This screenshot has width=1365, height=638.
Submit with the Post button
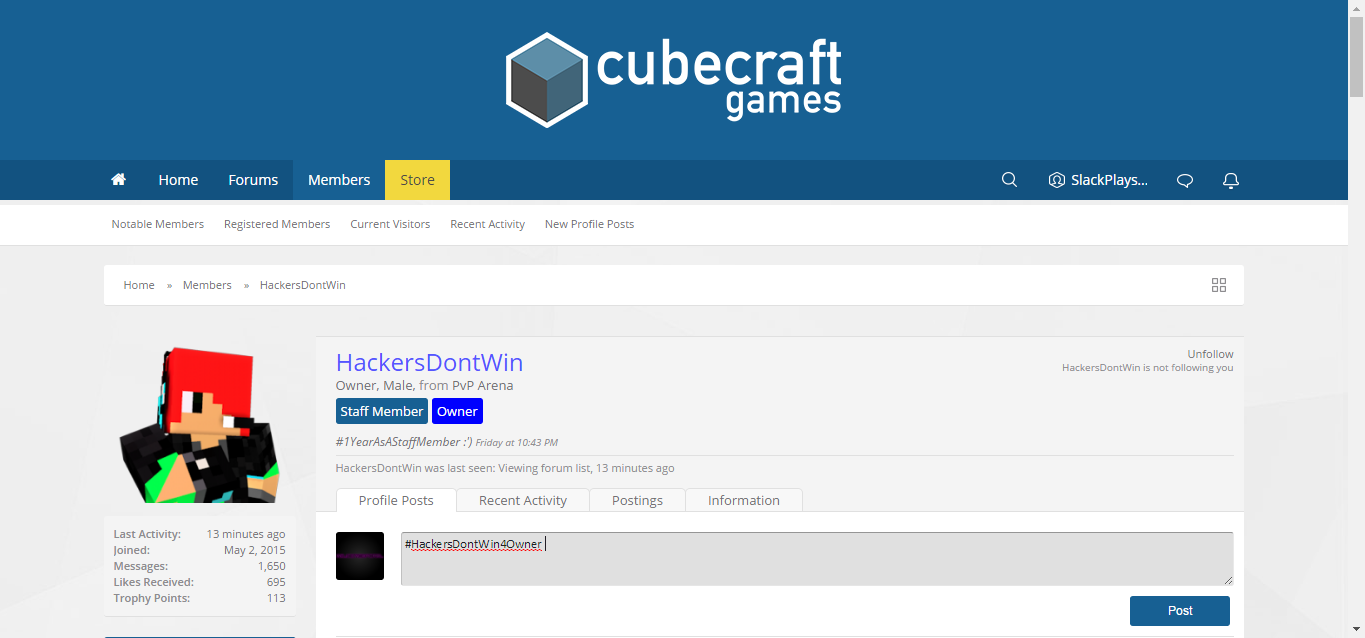[x=1180, y=610]
